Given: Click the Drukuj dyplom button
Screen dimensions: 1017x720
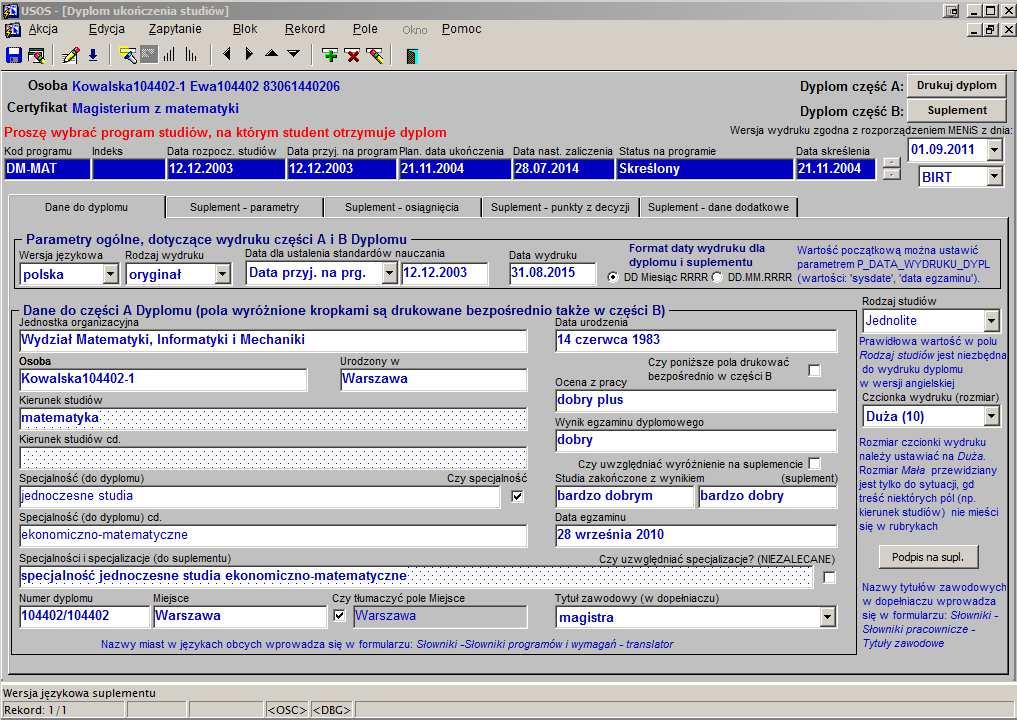Looking at the screenshot, I should [x=956, y=86].
